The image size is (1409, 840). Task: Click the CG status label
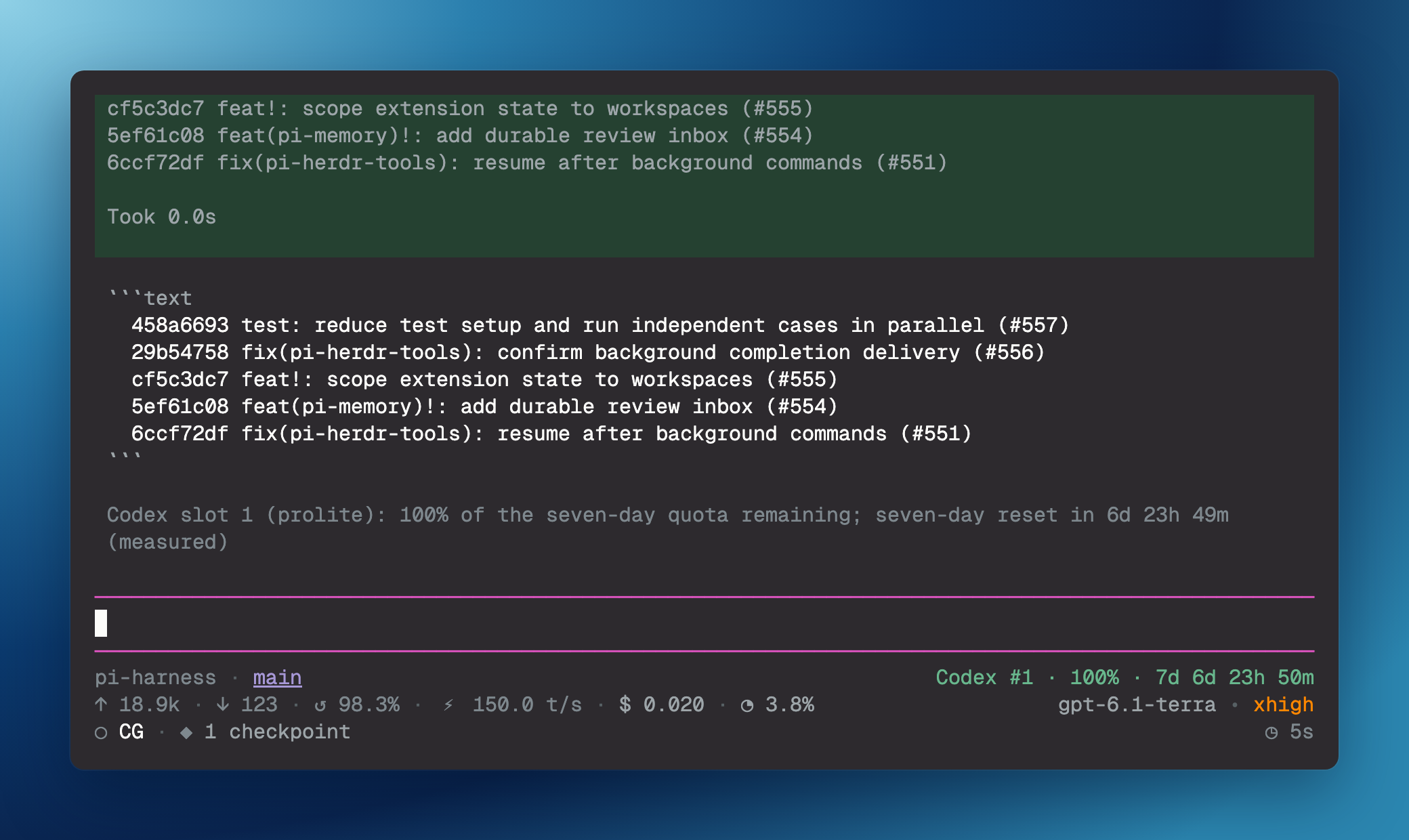(131, 732)
